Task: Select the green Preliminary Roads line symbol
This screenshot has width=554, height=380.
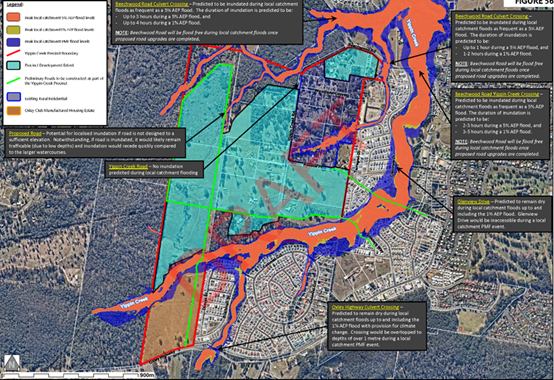Action: coord(14,81)
